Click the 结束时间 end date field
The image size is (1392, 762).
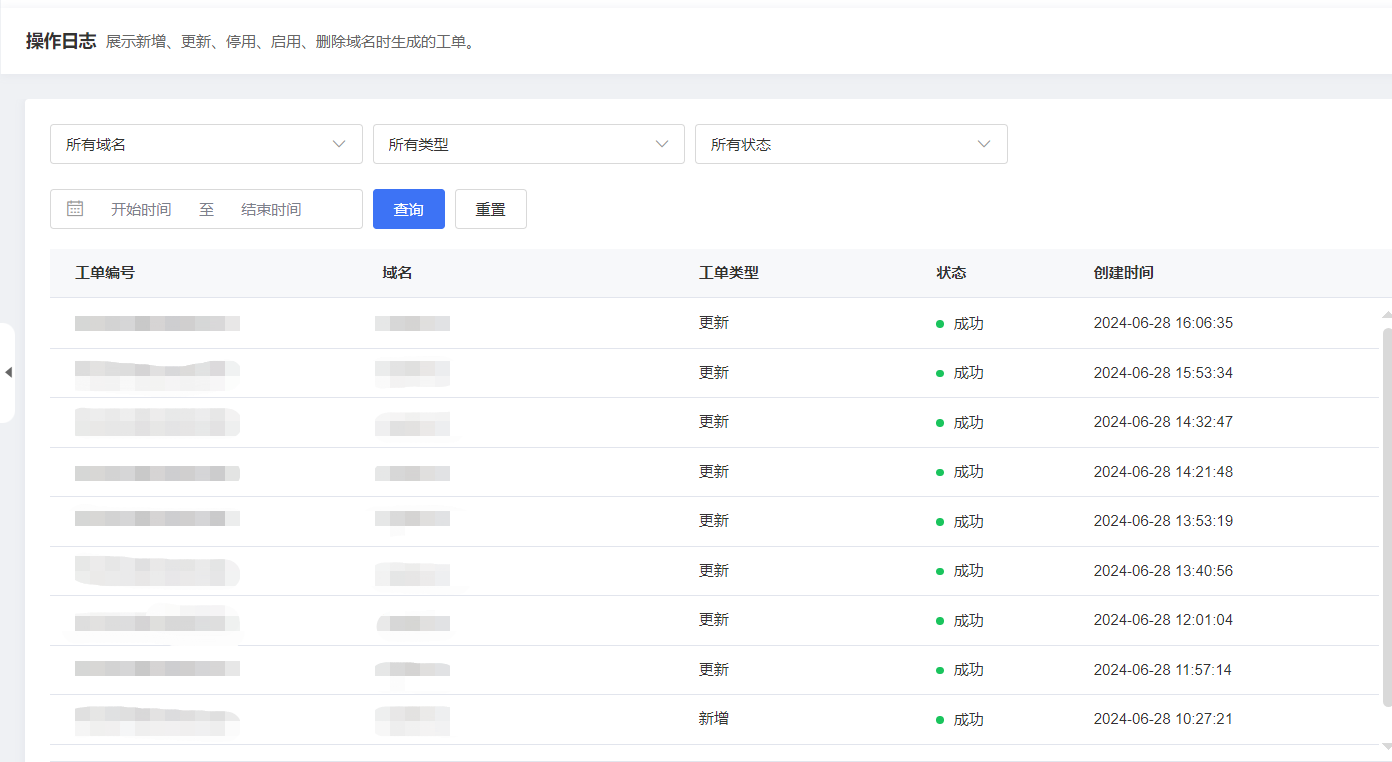tap(271, 209)
